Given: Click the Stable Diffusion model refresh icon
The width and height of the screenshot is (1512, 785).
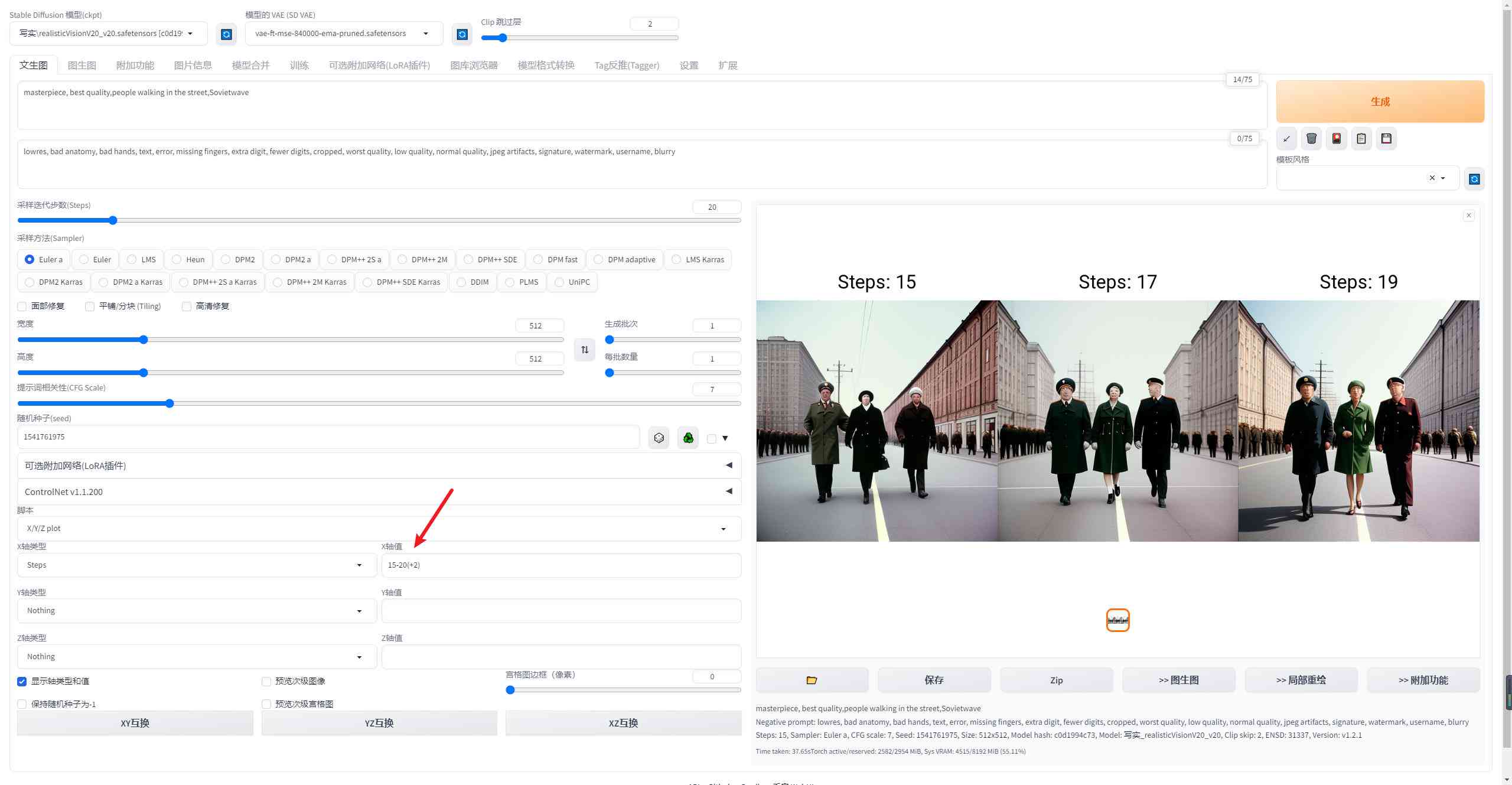Looking at the screenshot, I should tap(223, 33).
